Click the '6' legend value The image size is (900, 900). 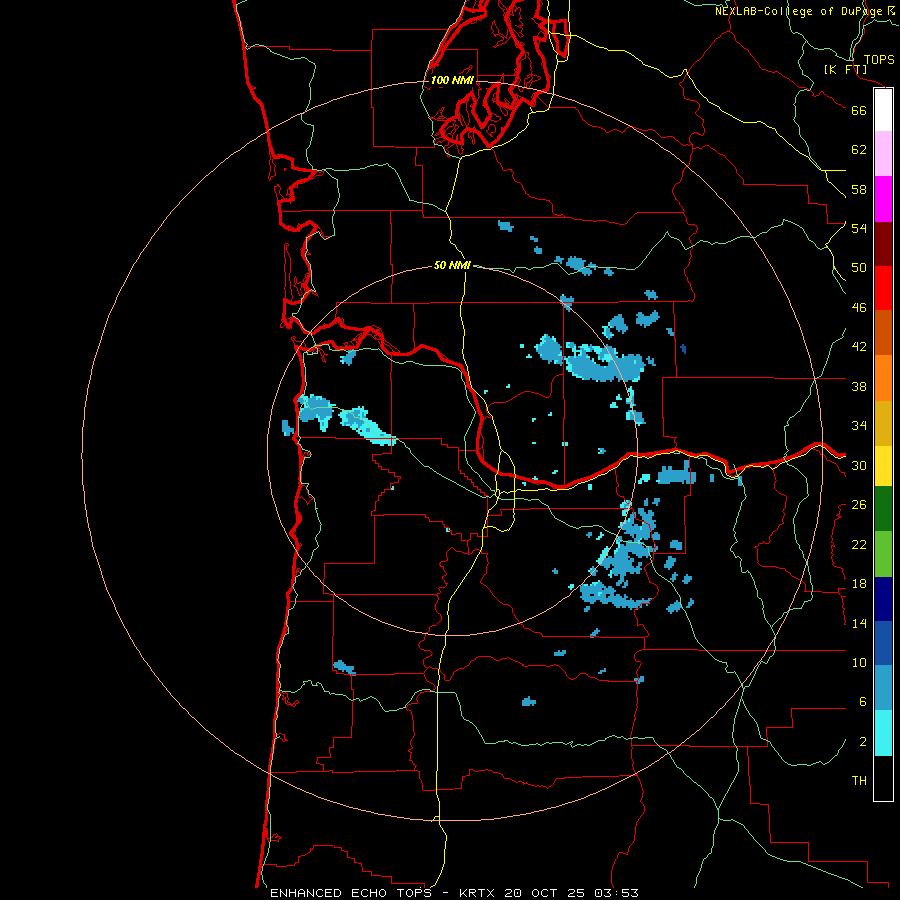(x=863, y=702)
